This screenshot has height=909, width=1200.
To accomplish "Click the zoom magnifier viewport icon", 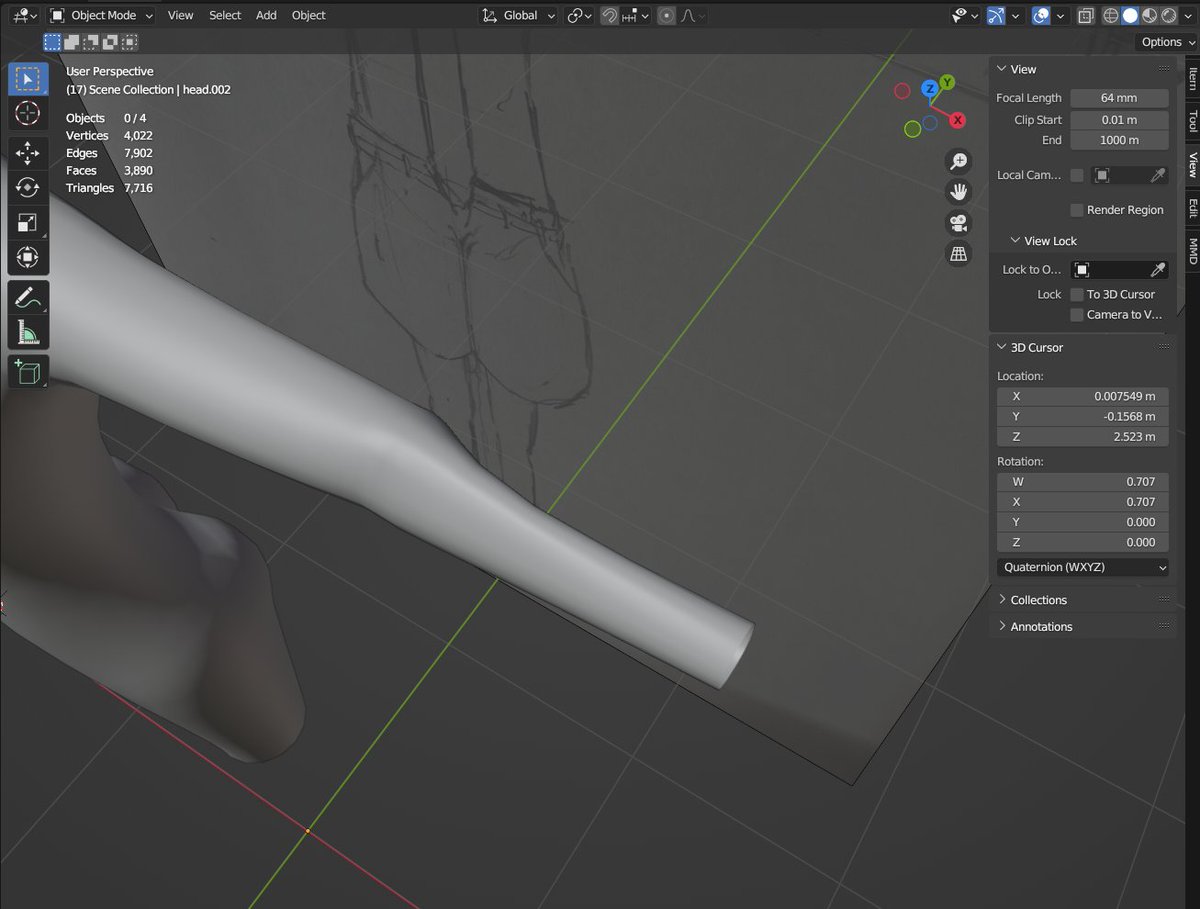I will pyautogui.click(x=959, y=161).
